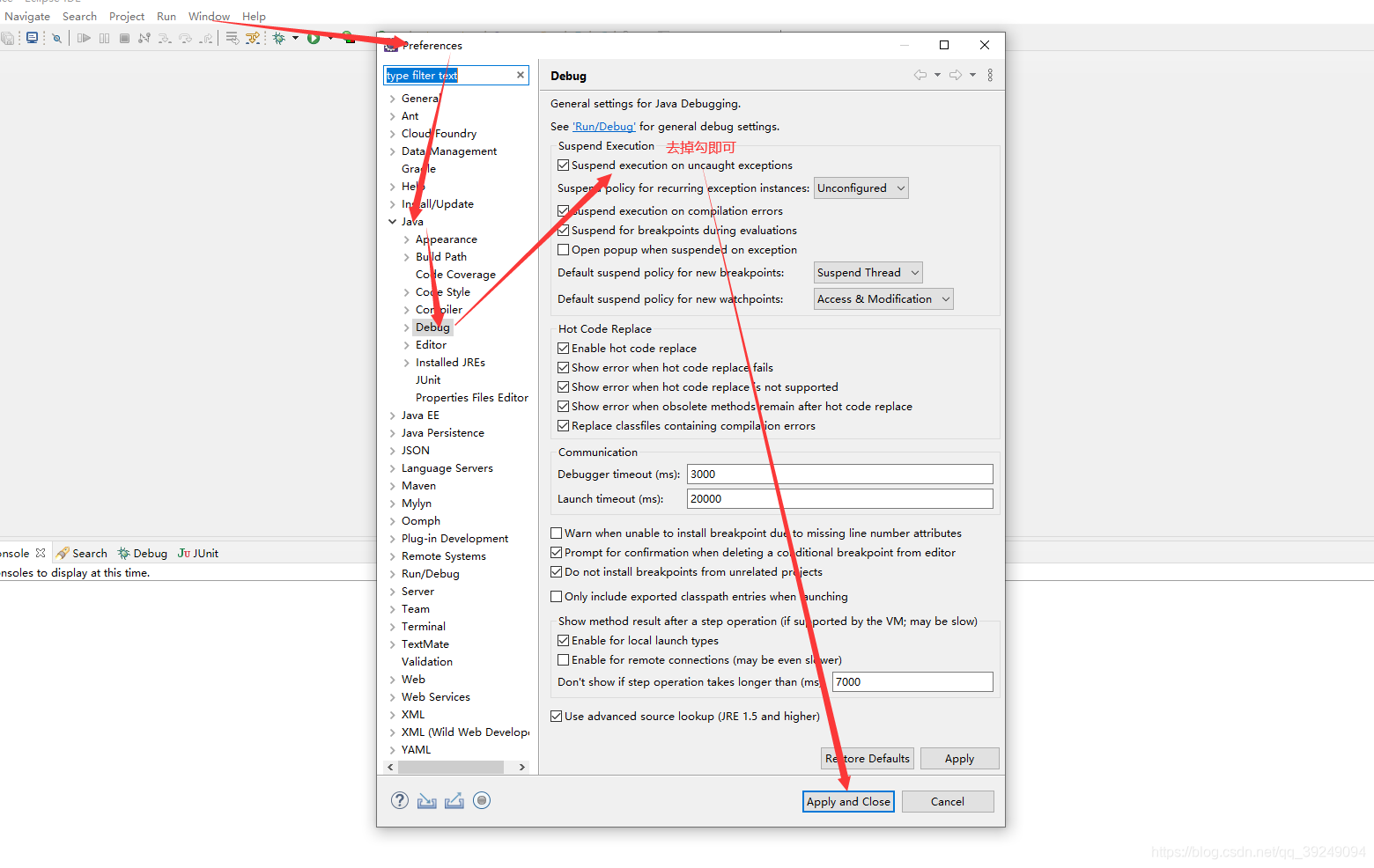Select Editor under the Java tree
Viewport: 1374px width, 868px height.
click(431, 344)
